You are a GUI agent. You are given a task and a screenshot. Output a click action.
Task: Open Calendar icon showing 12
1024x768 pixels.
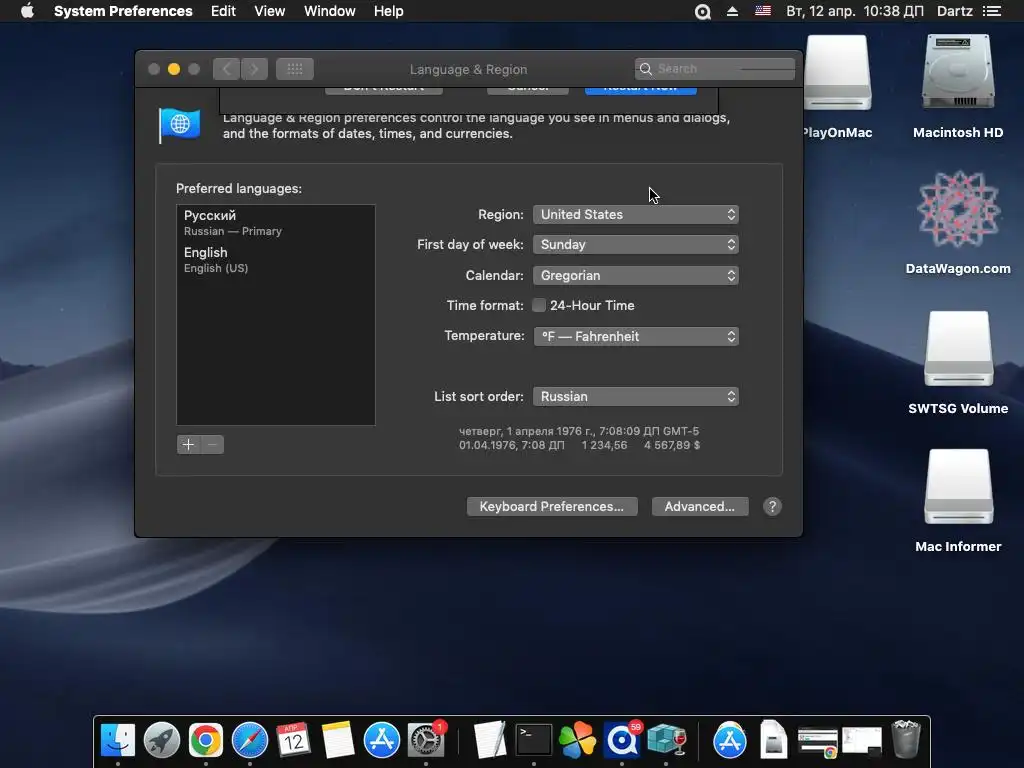[x=293, y=740]
